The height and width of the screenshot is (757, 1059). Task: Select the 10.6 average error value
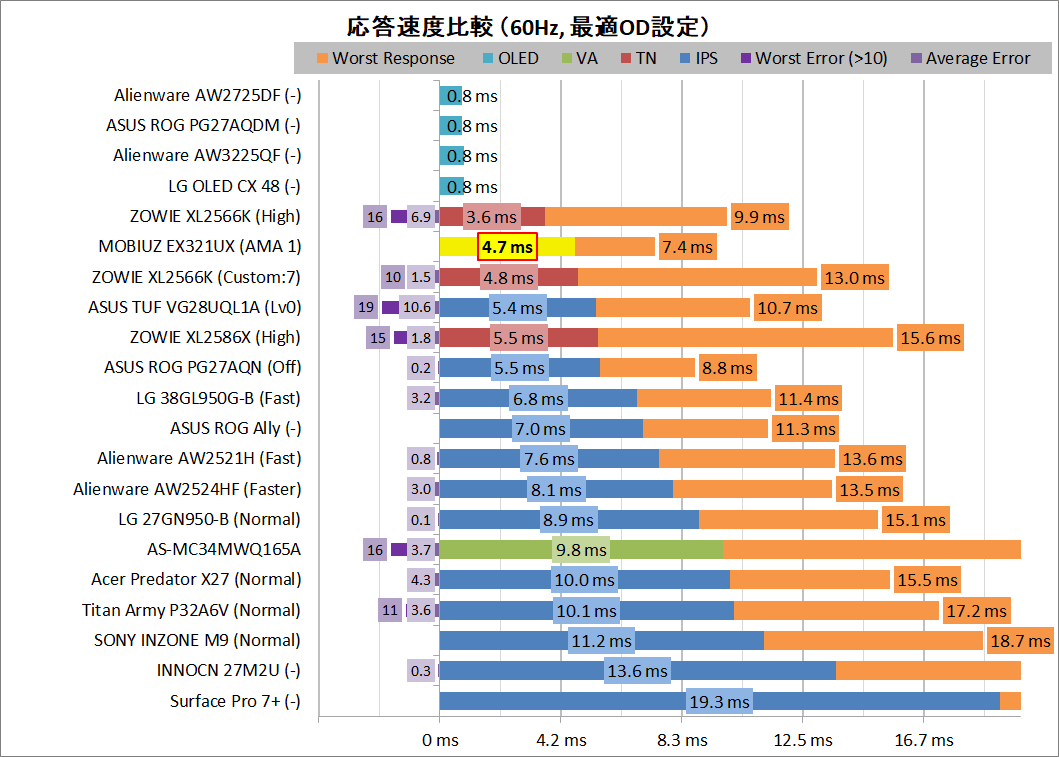click(417, 307)
